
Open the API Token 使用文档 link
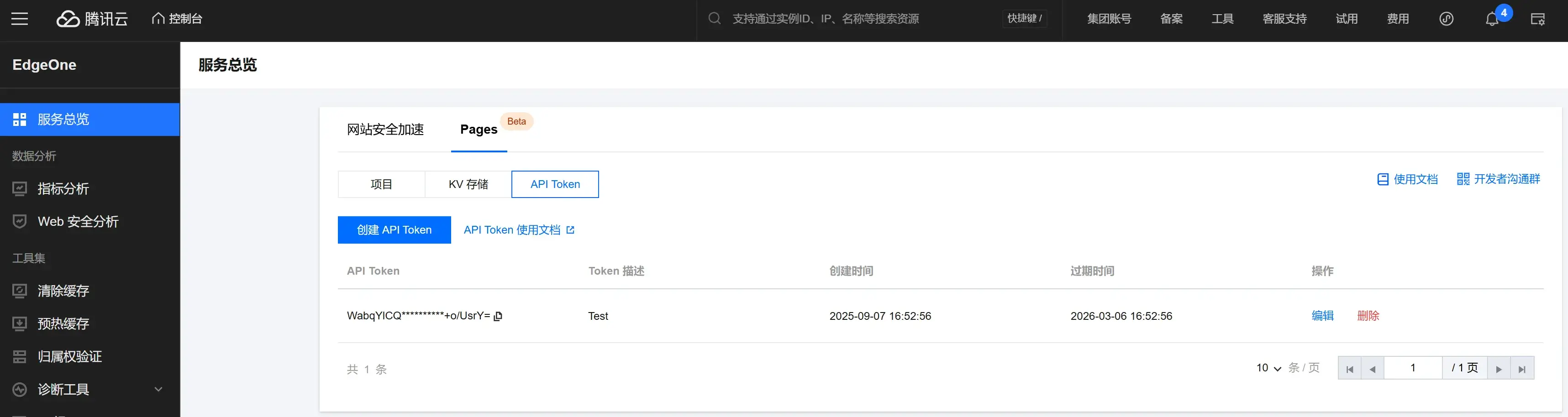(512, 230)
